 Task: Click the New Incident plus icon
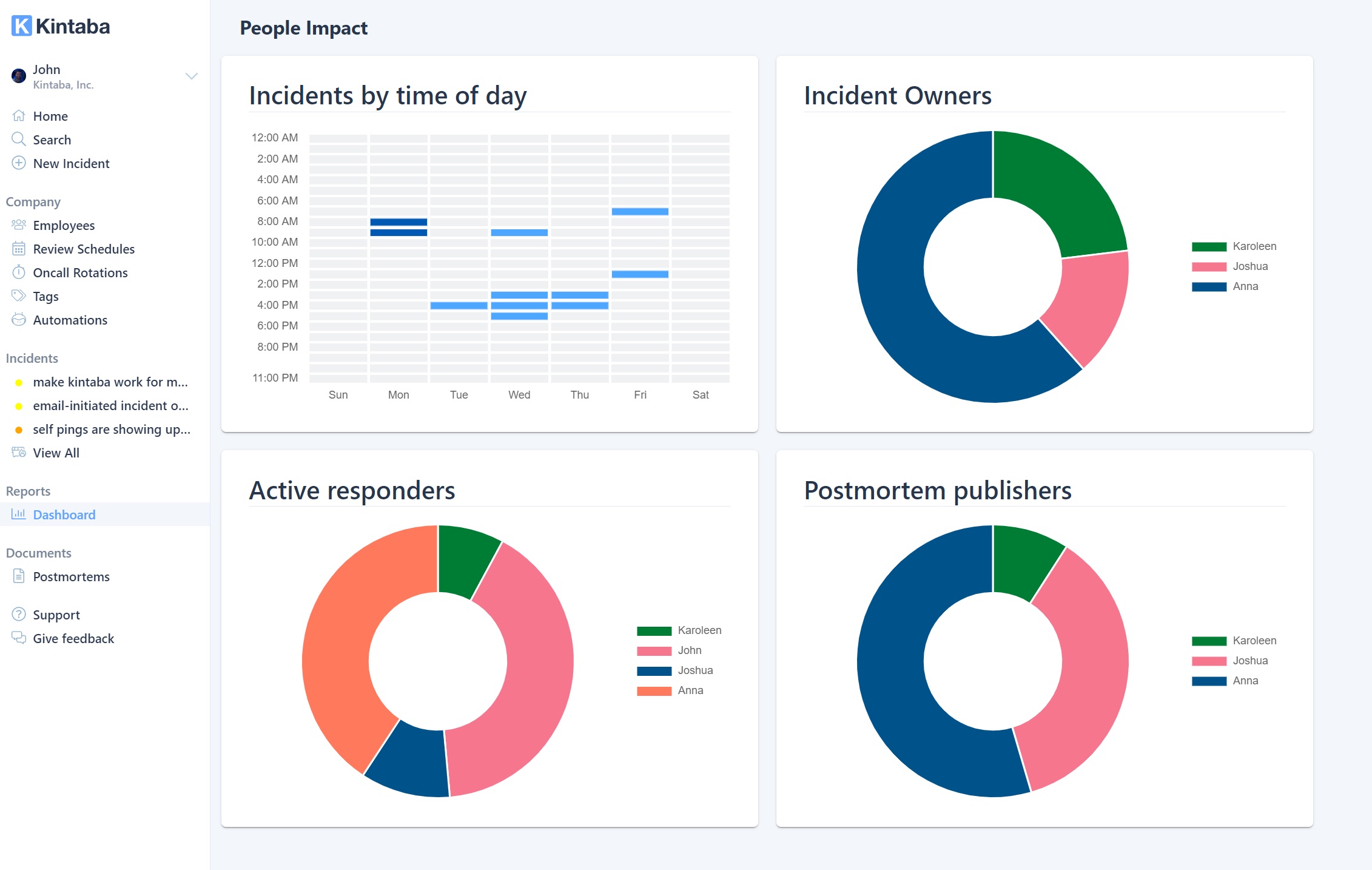(19, 163)
